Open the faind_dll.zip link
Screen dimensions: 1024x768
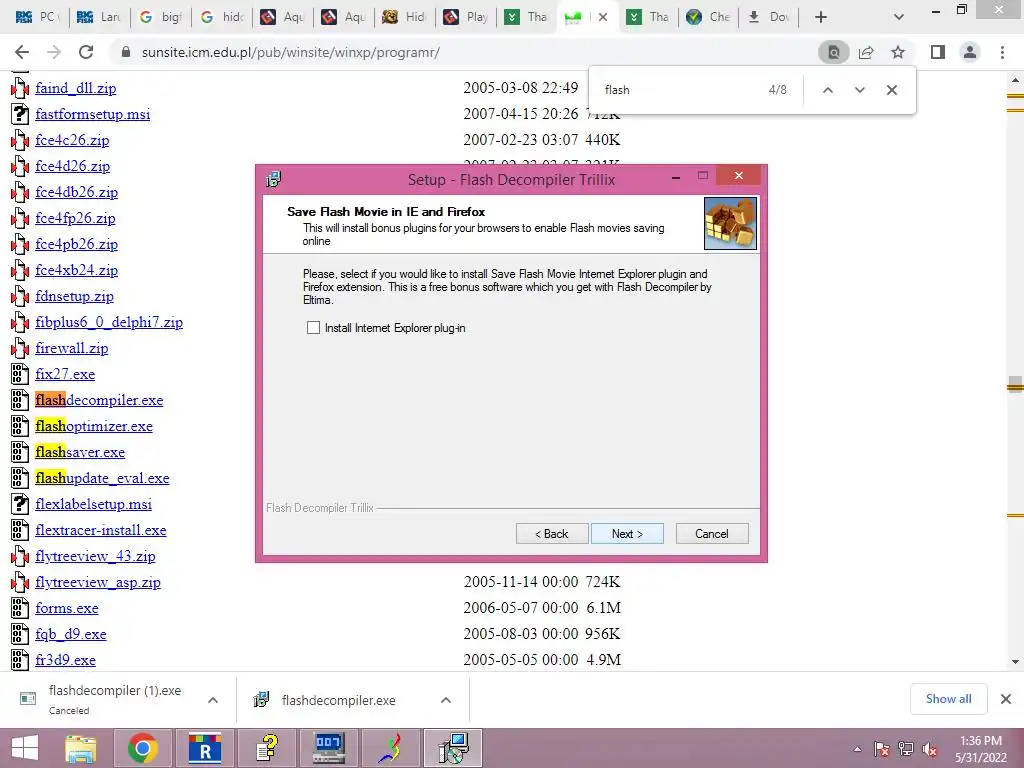[x=76, y=88]
